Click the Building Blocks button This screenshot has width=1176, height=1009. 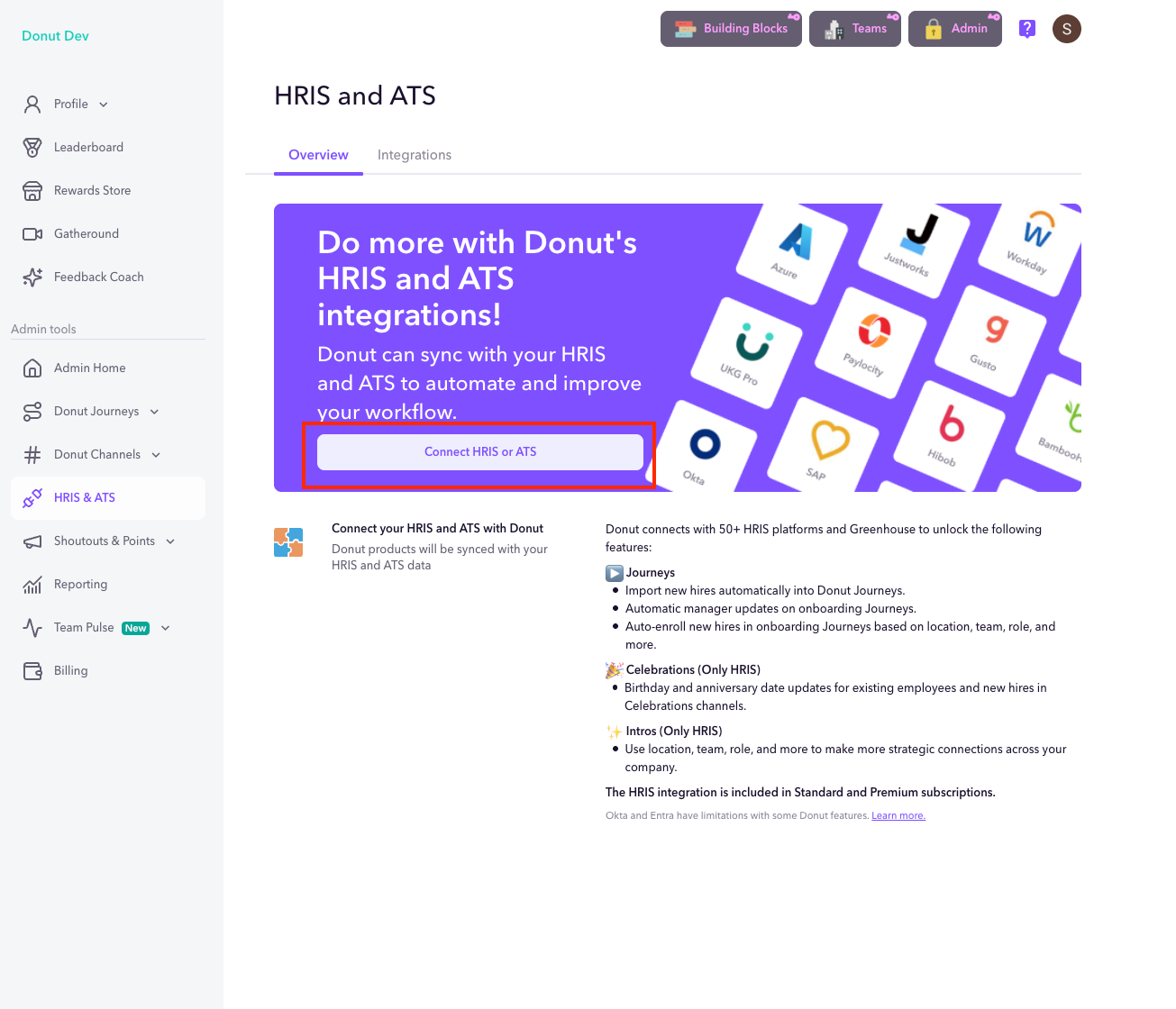click(731, 29)
